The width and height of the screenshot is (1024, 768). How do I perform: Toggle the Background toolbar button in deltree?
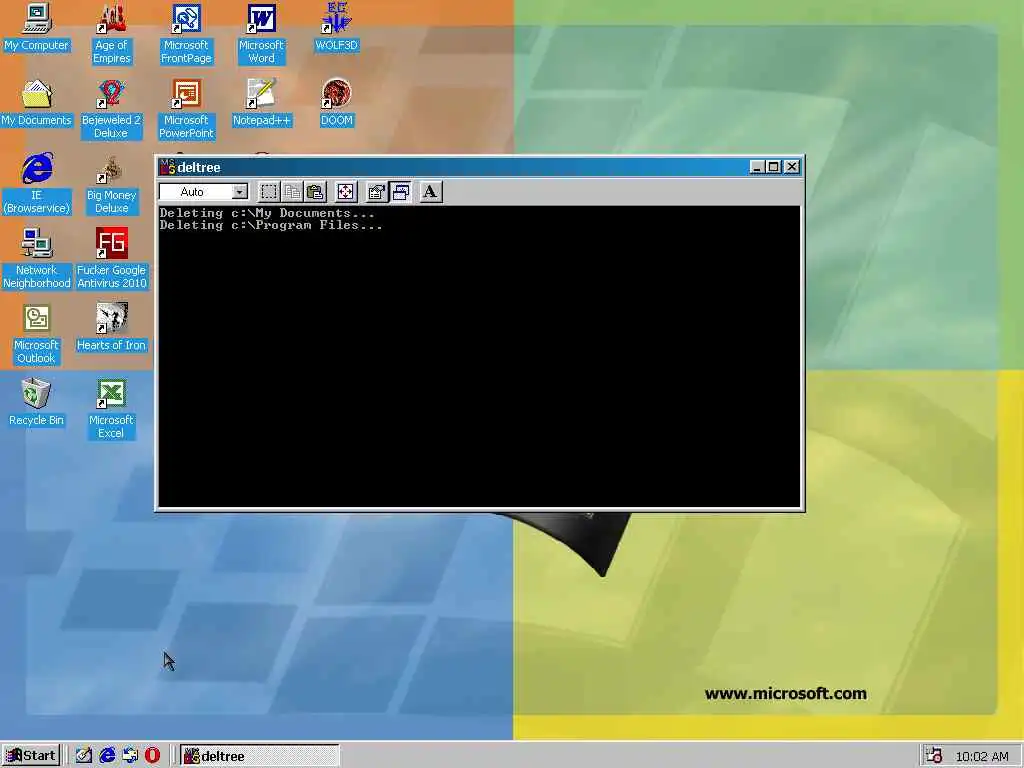click(x=400, y=191)
